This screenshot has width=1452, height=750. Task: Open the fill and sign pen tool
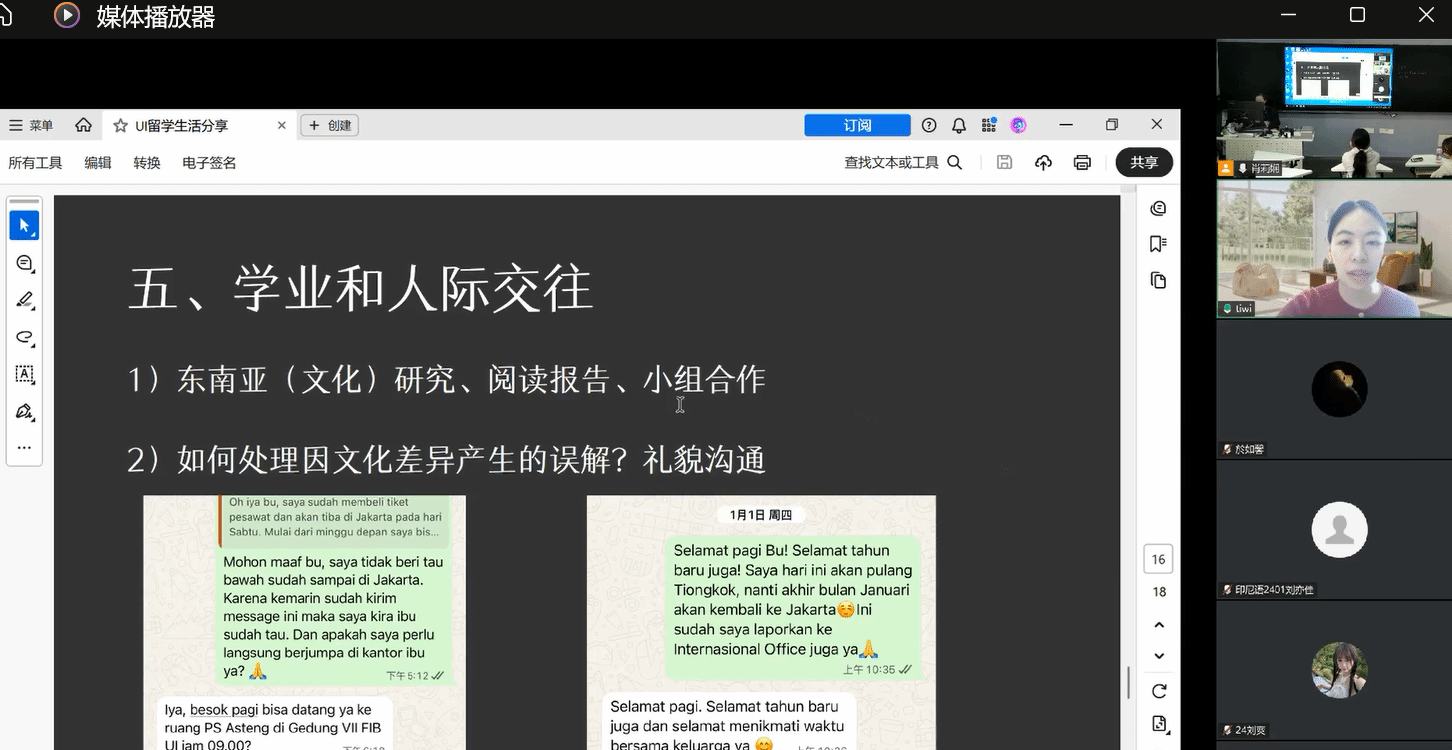24,411
